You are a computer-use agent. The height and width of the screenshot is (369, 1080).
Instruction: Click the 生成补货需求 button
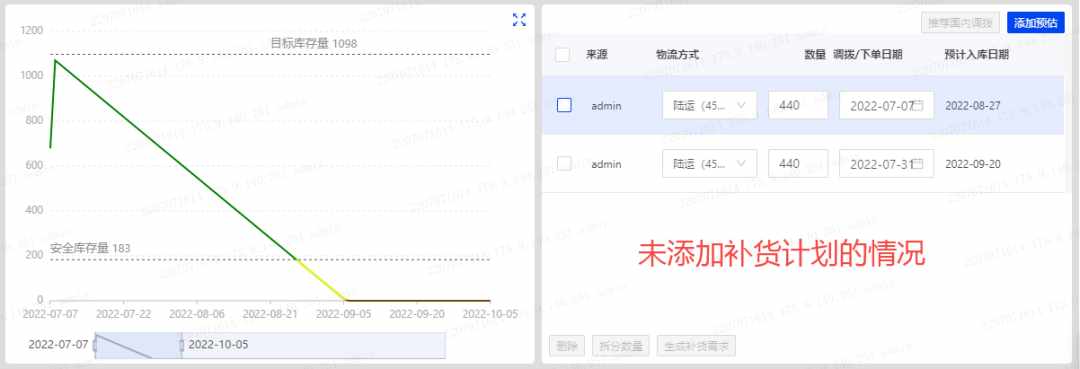[696, 346]
